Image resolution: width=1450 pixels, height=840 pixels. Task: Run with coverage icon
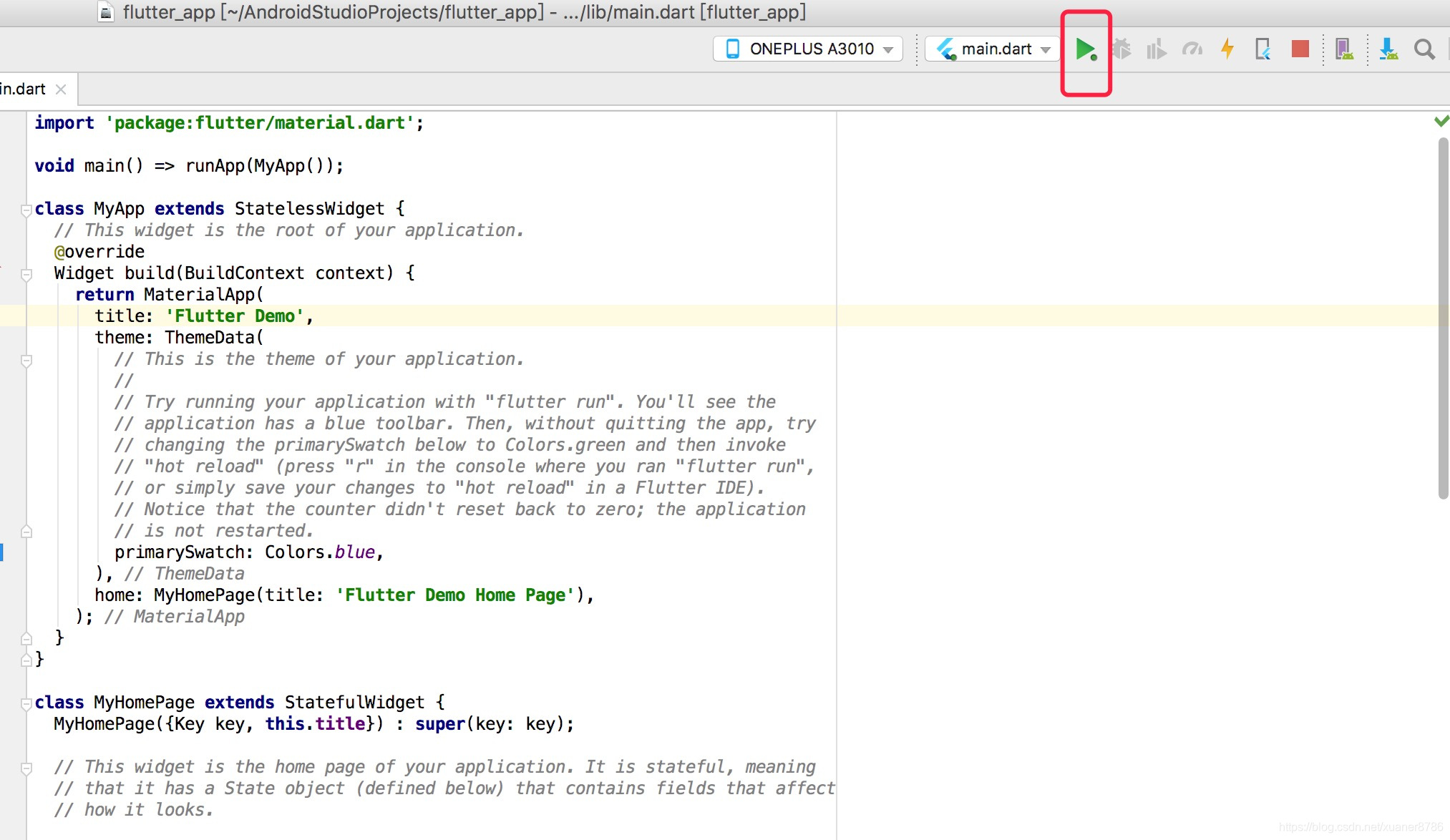pyautogui.click(x=1157, y=49)
